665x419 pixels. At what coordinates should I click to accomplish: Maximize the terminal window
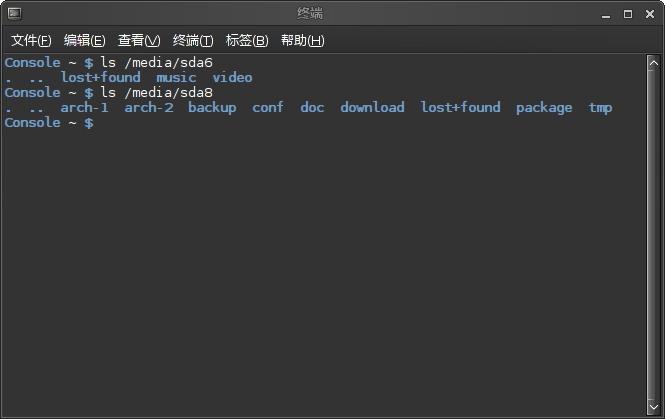(x=628, y=14)
